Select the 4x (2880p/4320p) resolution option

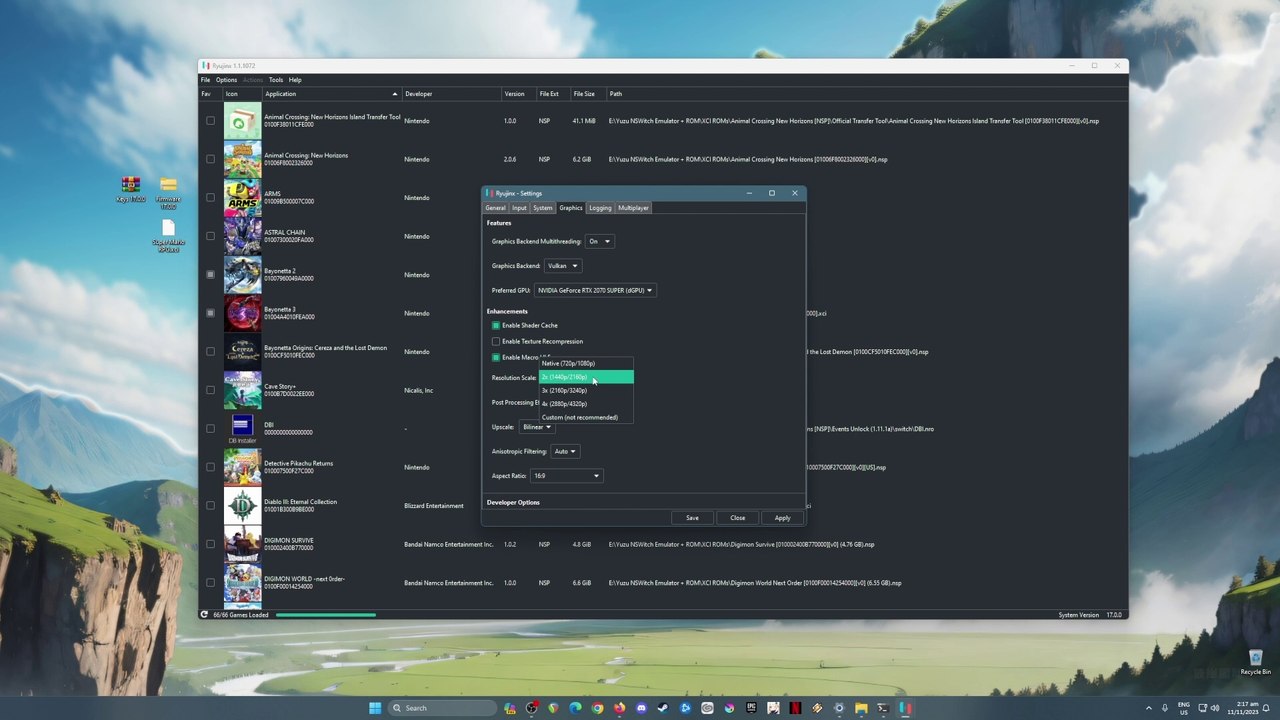[586, 404]
